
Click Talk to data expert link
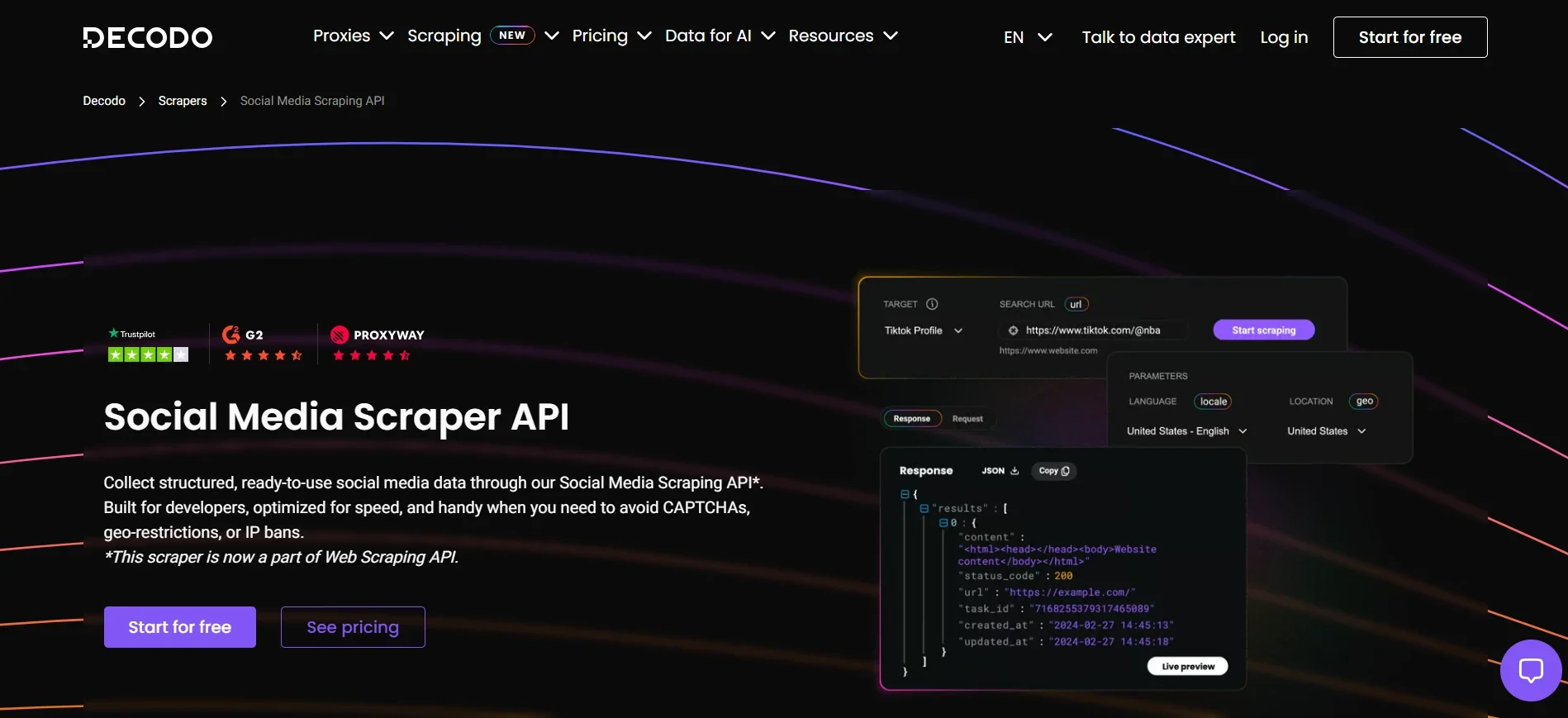coord(1158,37)
